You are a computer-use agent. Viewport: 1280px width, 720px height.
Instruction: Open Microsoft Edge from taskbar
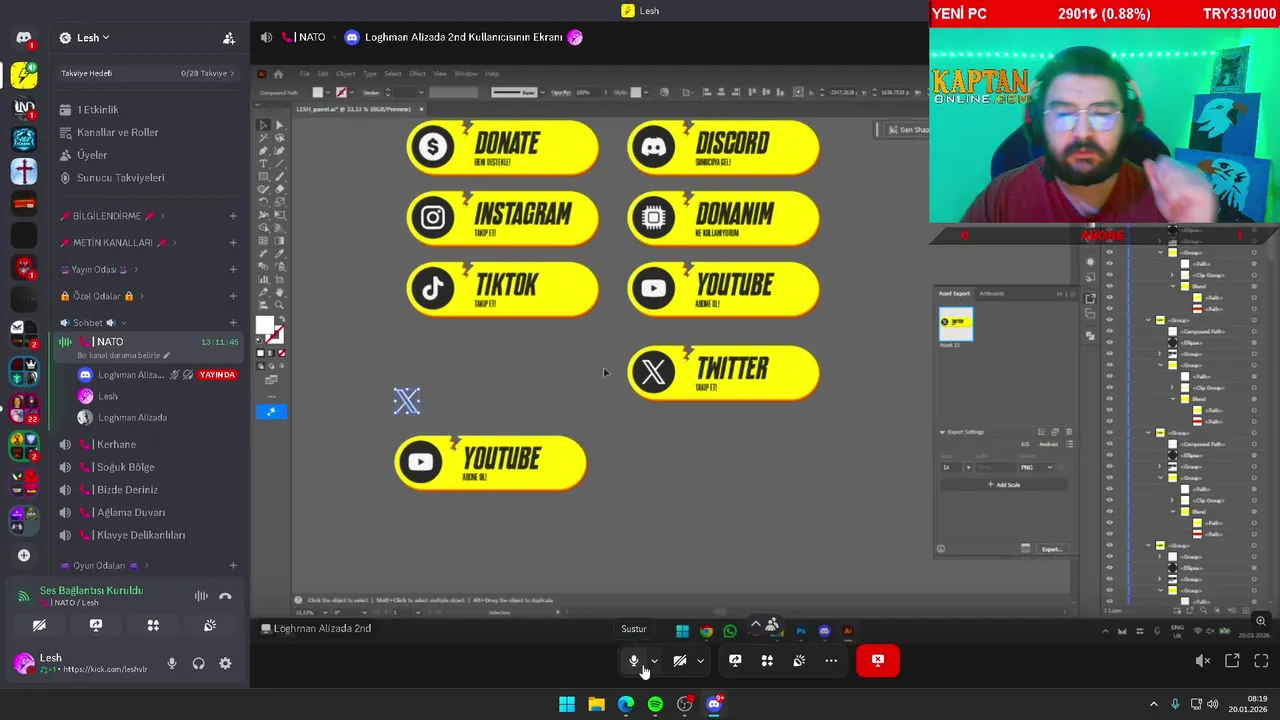[x=626, y=704]
